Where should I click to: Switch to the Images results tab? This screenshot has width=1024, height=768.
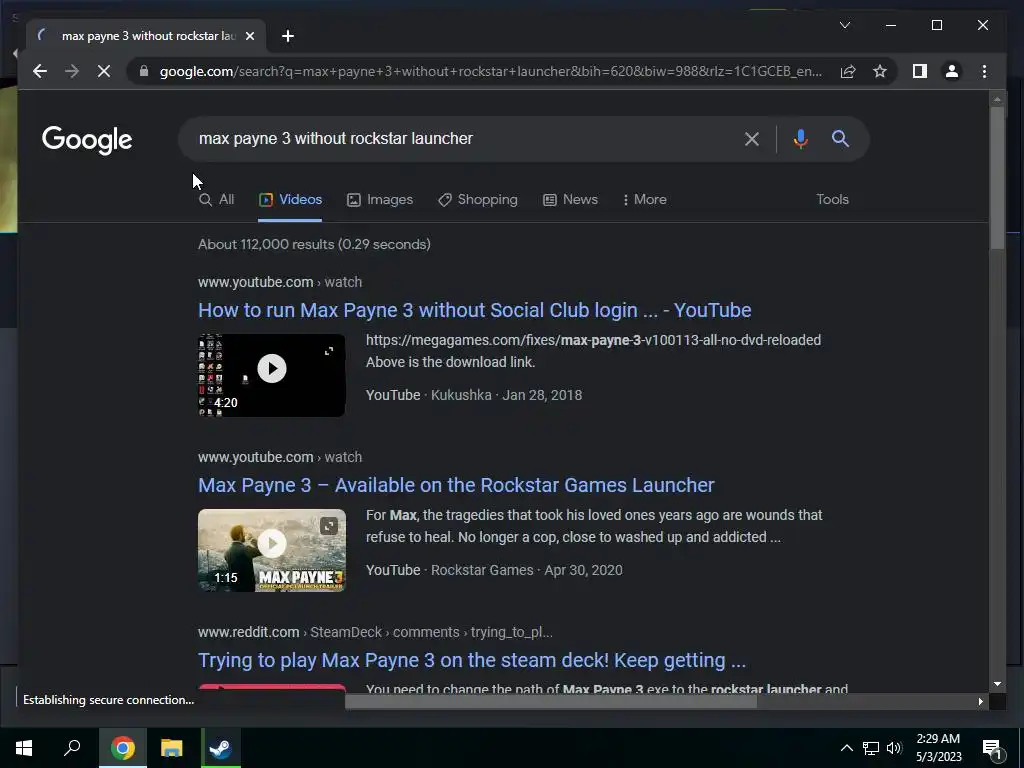[x=379, y=200]
